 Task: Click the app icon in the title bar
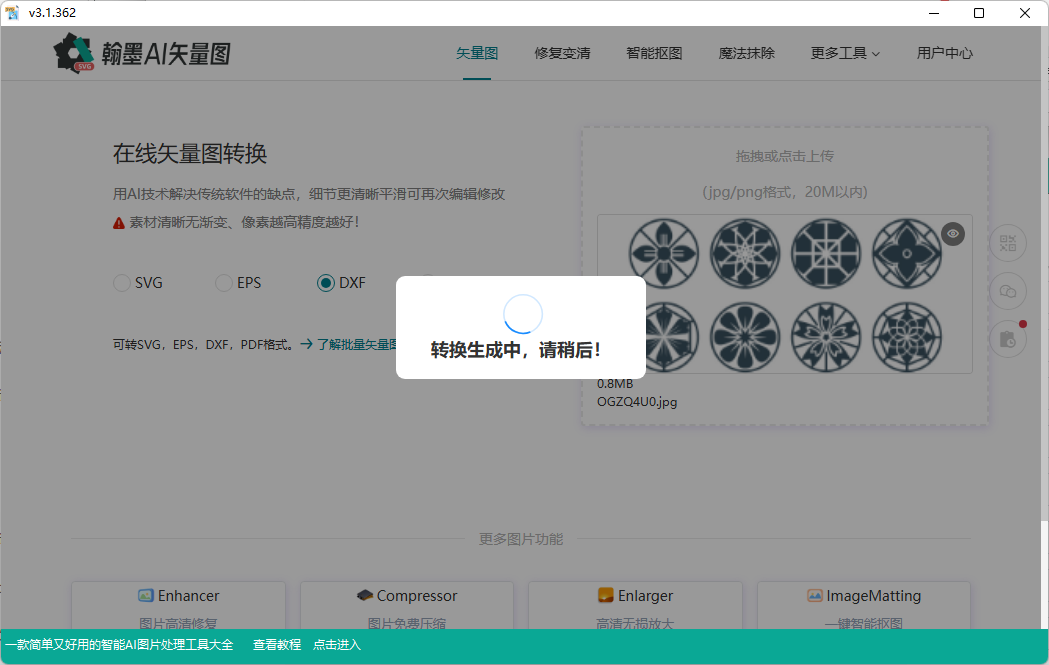pyautogui.click(x=12, y=11)
